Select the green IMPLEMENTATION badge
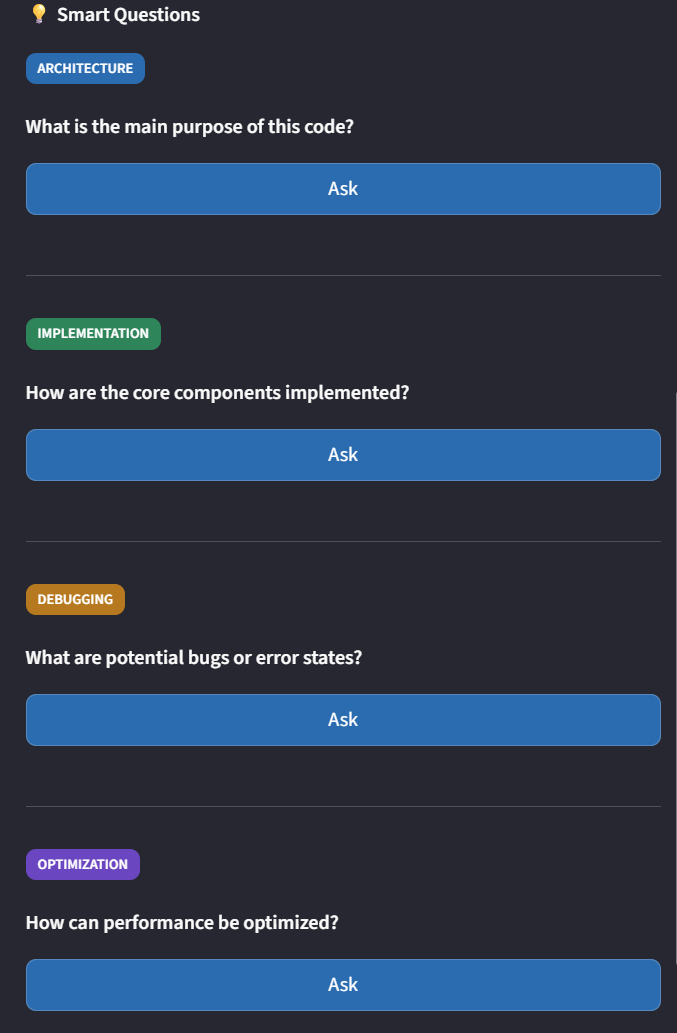Screen dimensions: 677x1033 93,334
